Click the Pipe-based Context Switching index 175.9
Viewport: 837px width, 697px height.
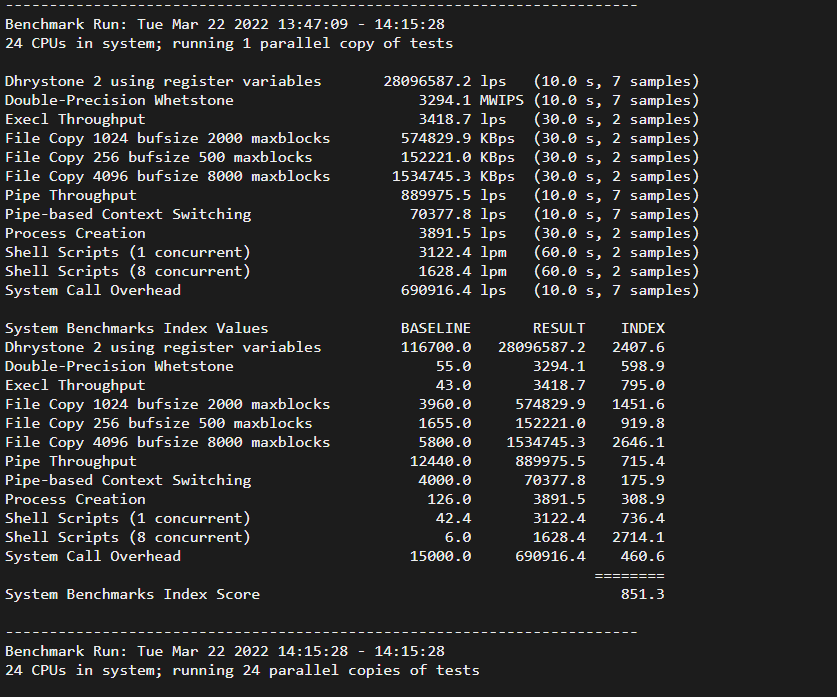646,480
